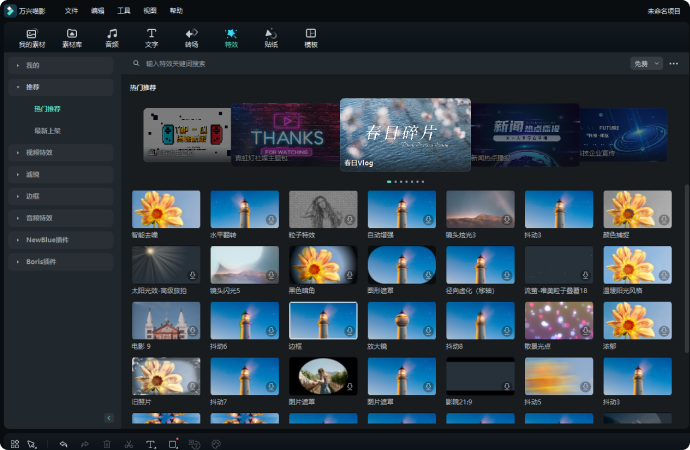Expand the 视频特效 category

coord(61,152)
